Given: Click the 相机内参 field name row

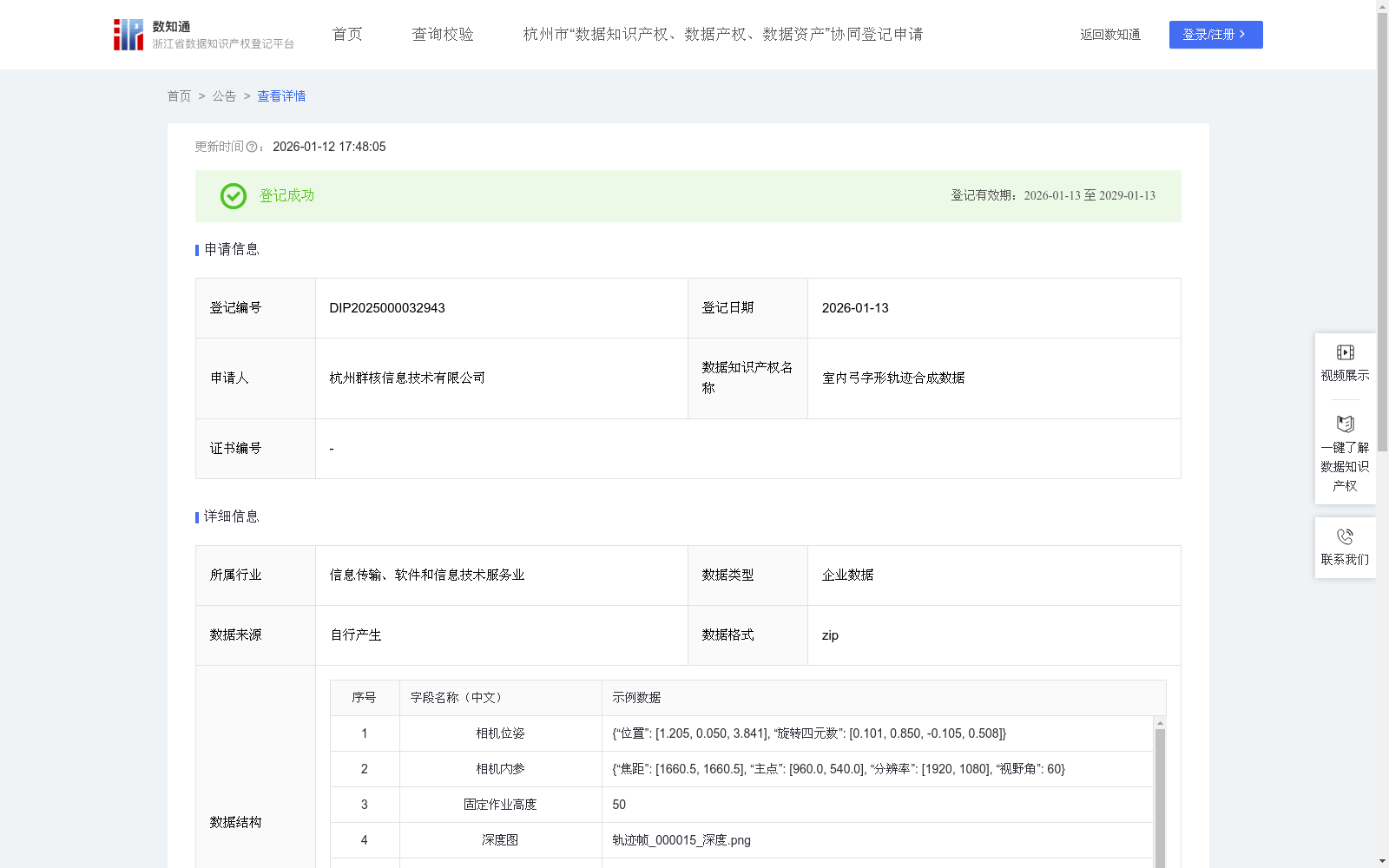Looking at the screenshot, I should point(500,769).
